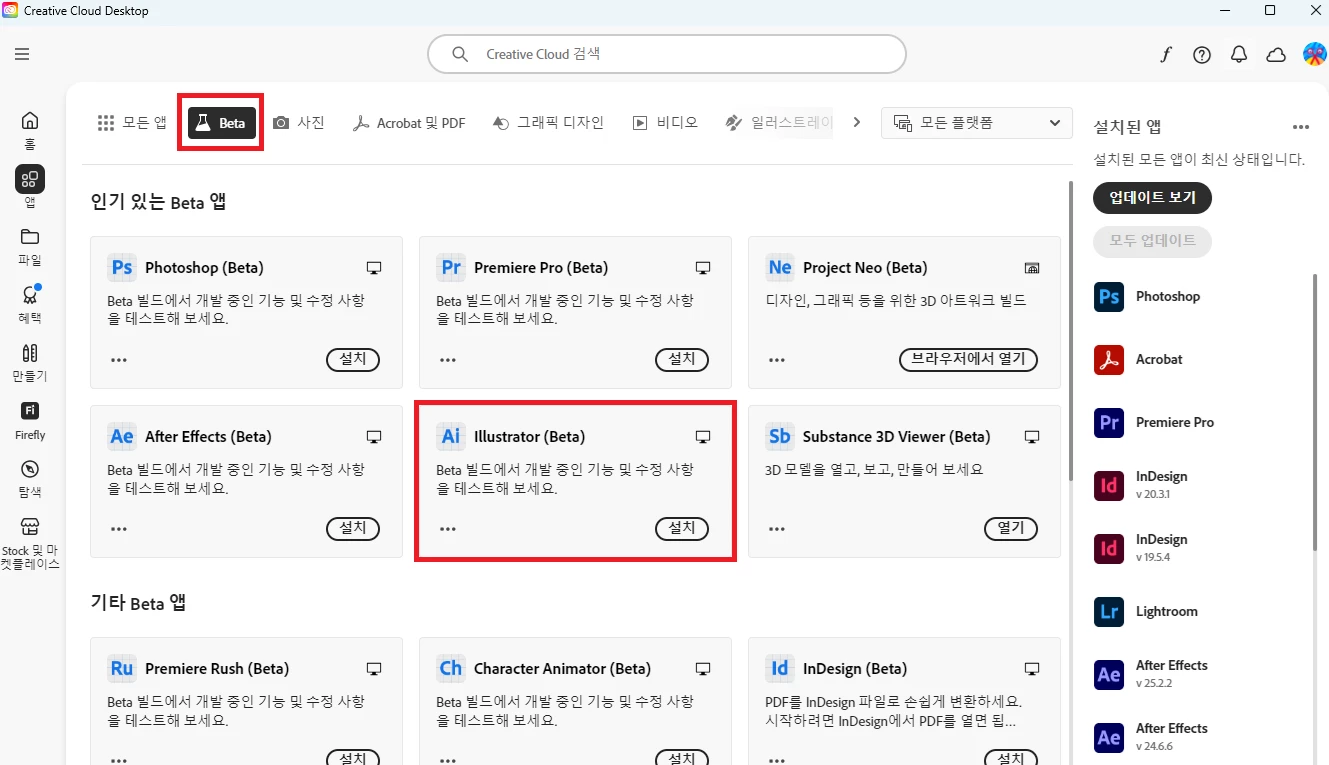This screenshot has height=765, width=1329.
Task: Open the hamburger menu icon
Action: 22,54
